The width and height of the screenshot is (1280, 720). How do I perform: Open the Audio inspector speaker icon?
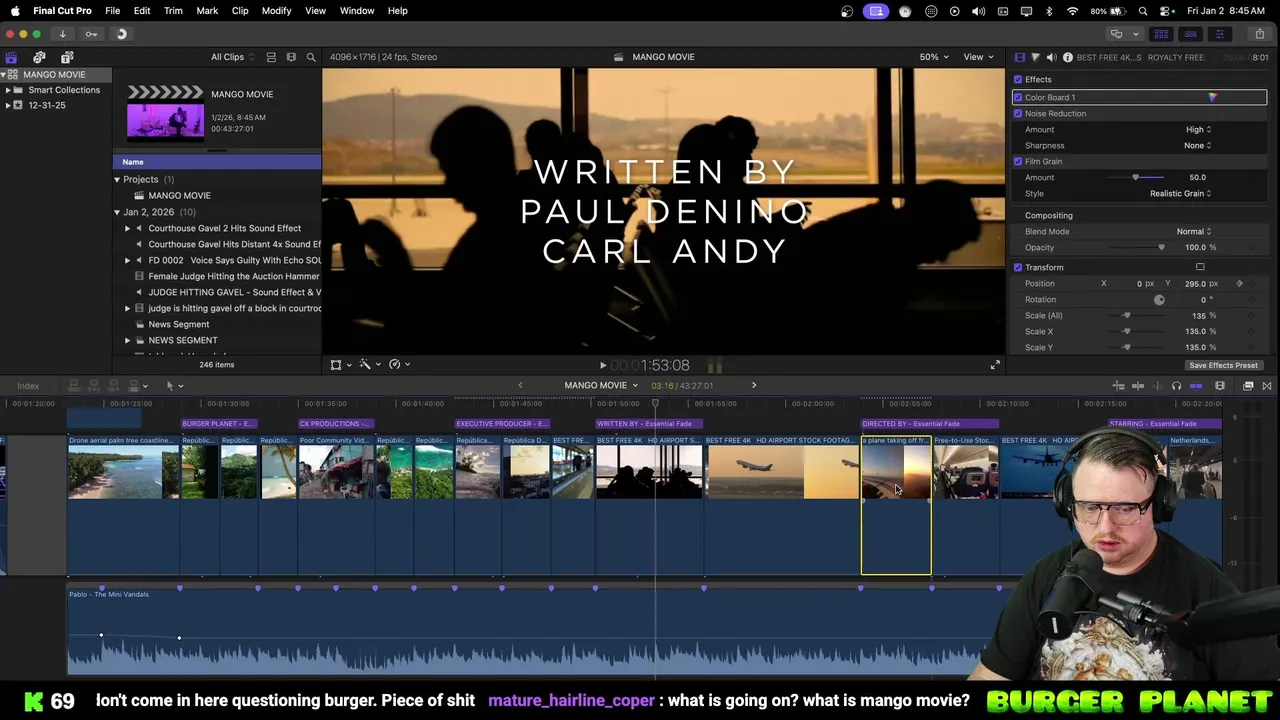click(x=1051, y=57)
